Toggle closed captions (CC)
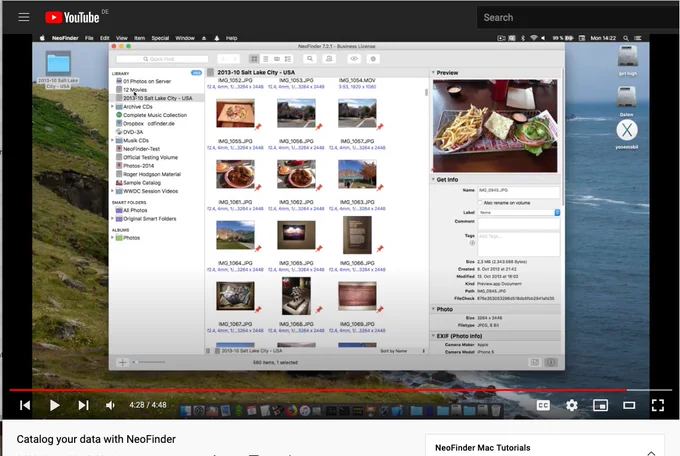The height and width of the screenshot is (456, 680). click(543, 405)
